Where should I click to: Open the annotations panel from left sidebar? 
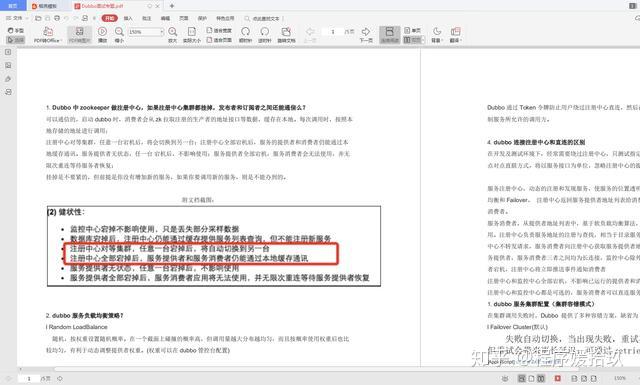8,79
